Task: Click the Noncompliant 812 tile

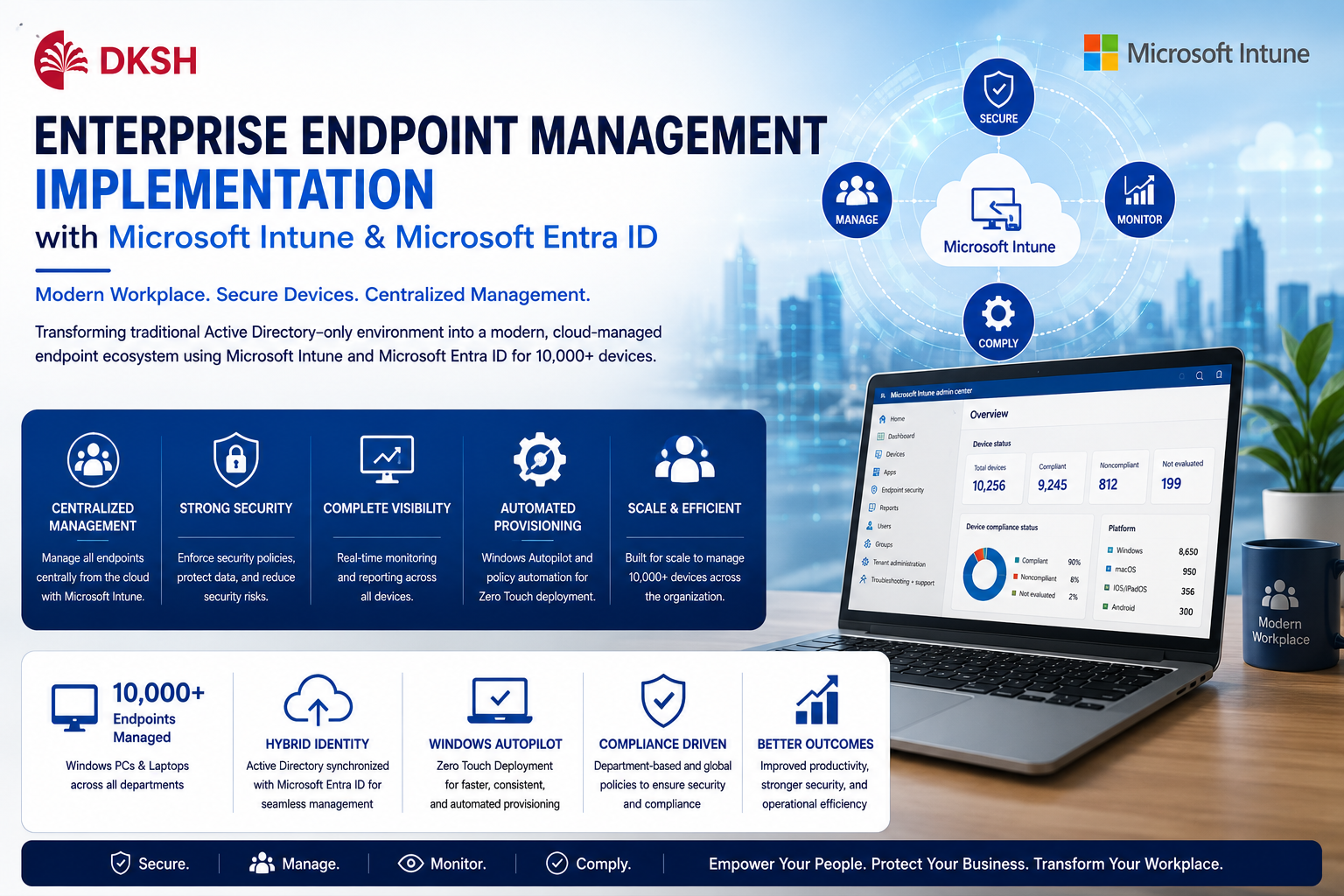Action: click(1120, 478)
